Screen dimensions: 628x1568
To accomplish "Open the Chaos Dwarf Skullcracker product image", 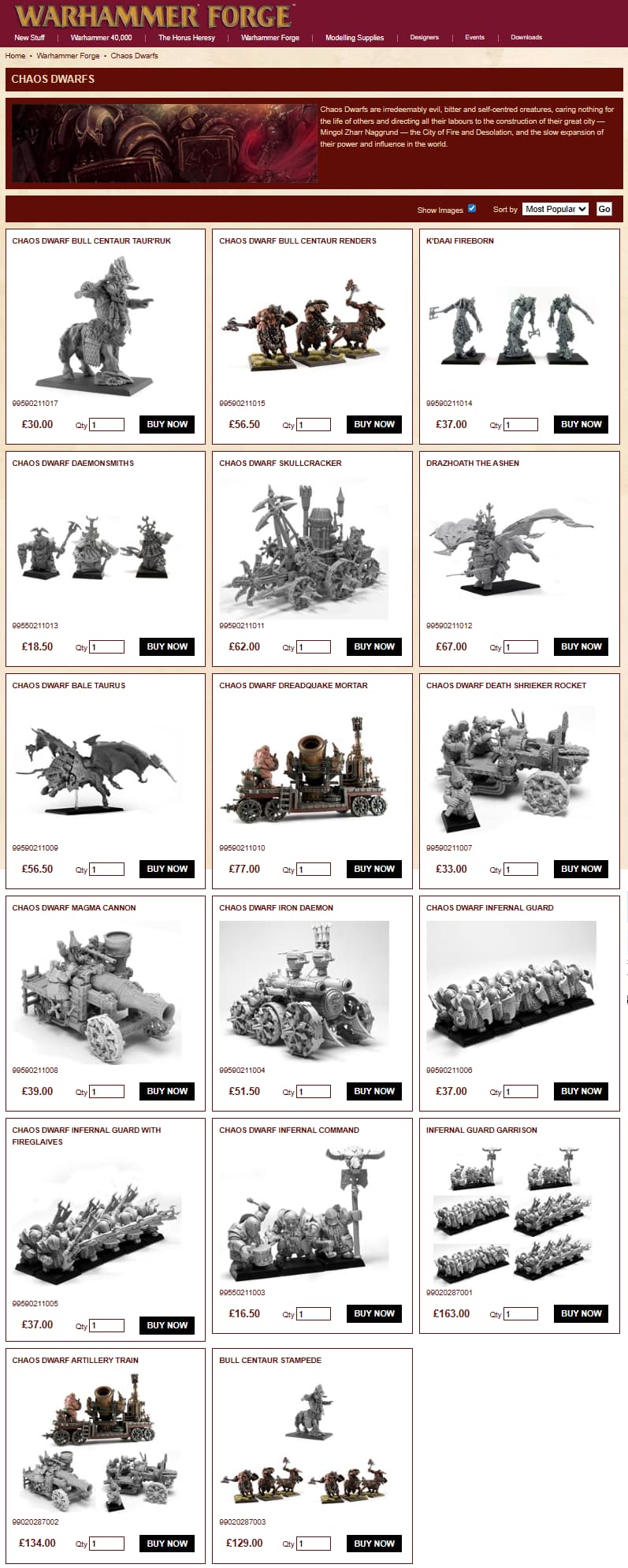I will pyautogui.click(x=304, y=548).
